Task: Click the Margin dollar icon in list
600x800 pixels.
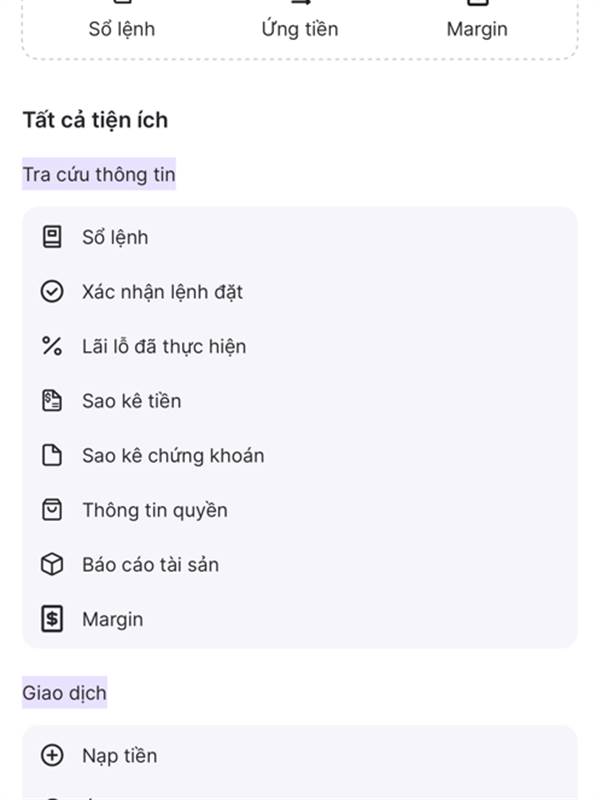Action: coord(51,619)
